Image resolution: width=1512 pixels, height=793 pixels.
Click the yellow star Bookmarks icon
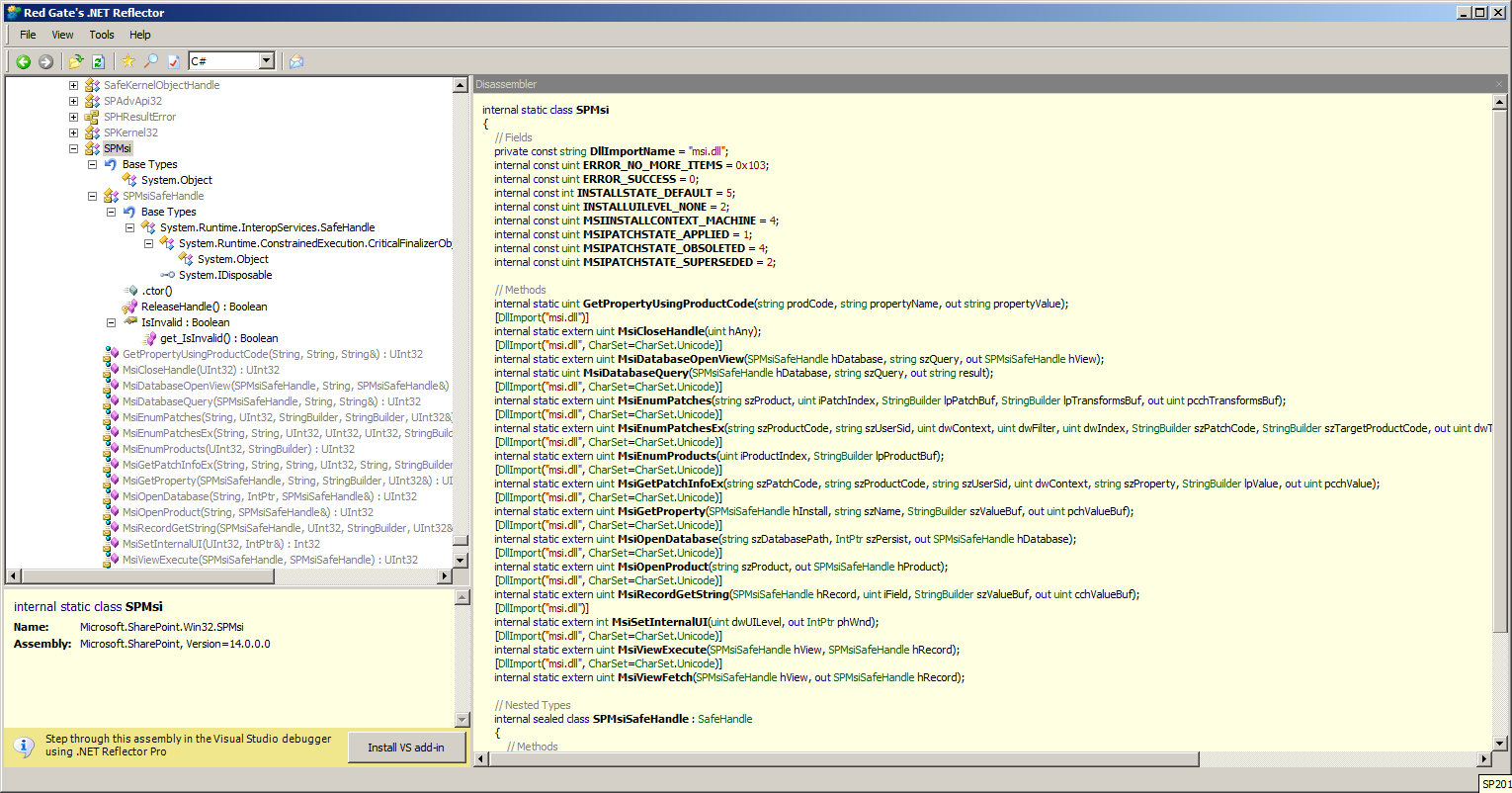pos(128,61)
